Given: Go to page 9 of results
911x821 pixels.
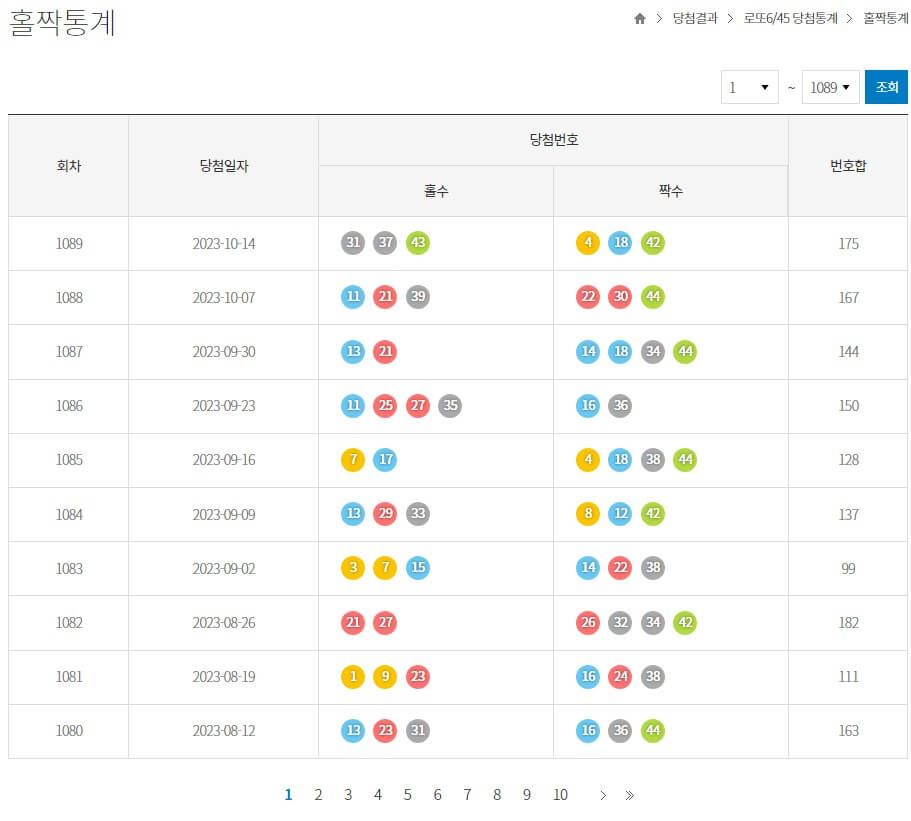Looking at the screenshot, I should pyautogui.click(x=526, y=795).
